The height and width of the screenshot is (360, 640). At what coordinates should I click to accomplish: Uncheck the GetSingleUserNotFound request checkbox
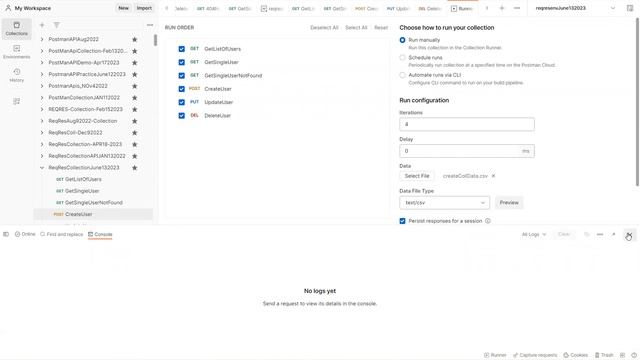(x=182, y=76)
